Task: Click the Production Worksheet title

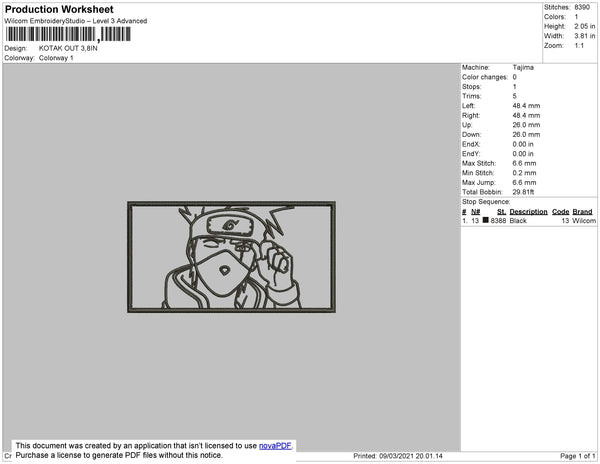Action: [x=59, y=10]
